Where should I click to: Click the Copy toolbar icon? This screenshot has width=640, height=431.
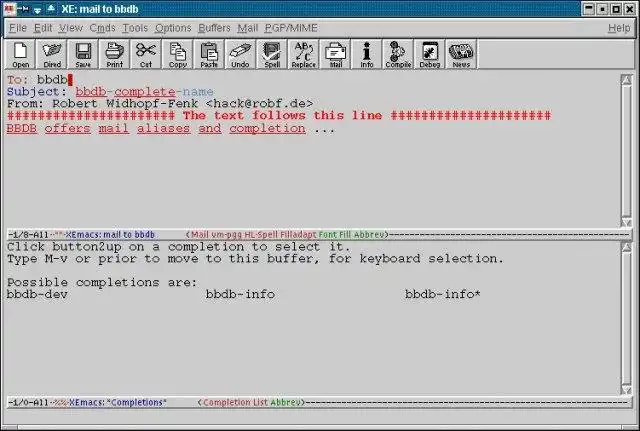pyautogui.click(x=178, y=54)
